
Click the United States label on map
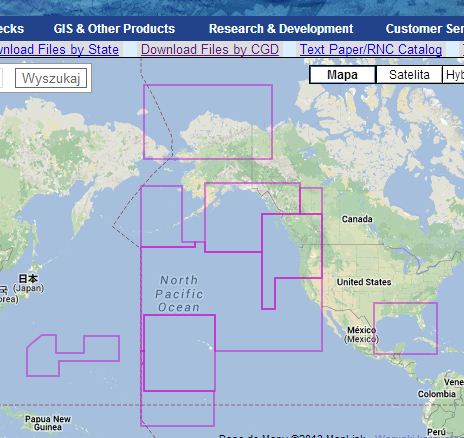point(364,282)
